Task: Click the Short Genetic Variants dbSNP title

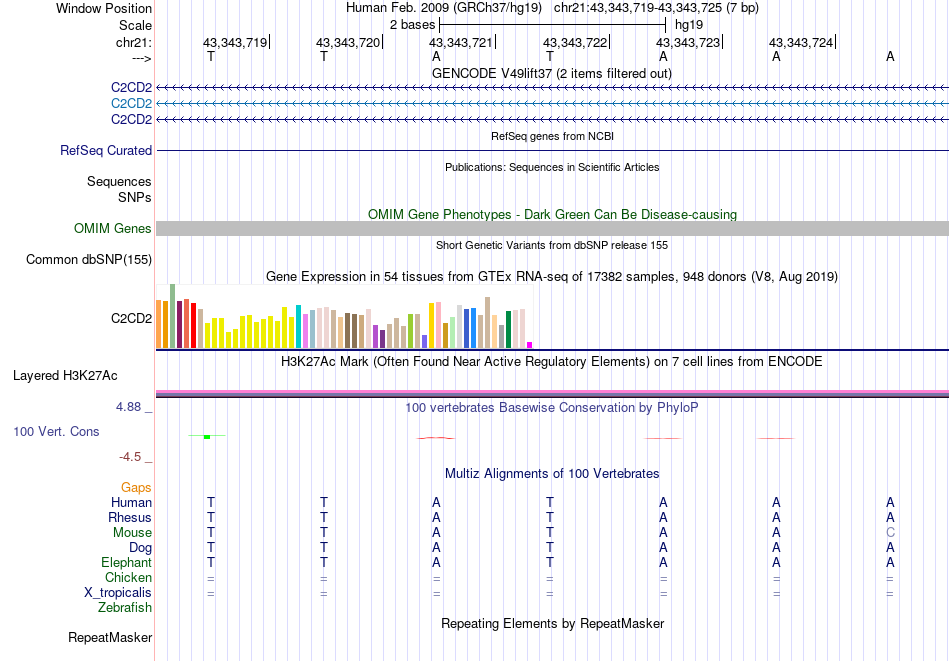Action: [x=552, y=245]
